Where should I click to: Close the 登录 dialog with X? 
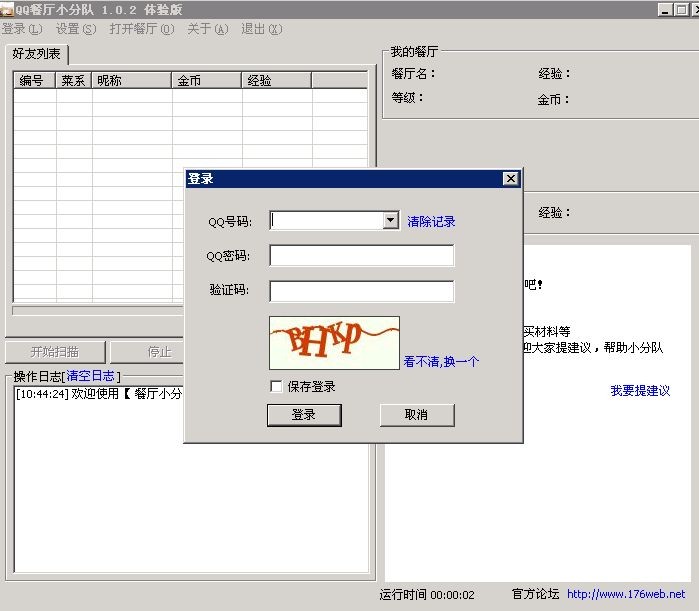510,179
